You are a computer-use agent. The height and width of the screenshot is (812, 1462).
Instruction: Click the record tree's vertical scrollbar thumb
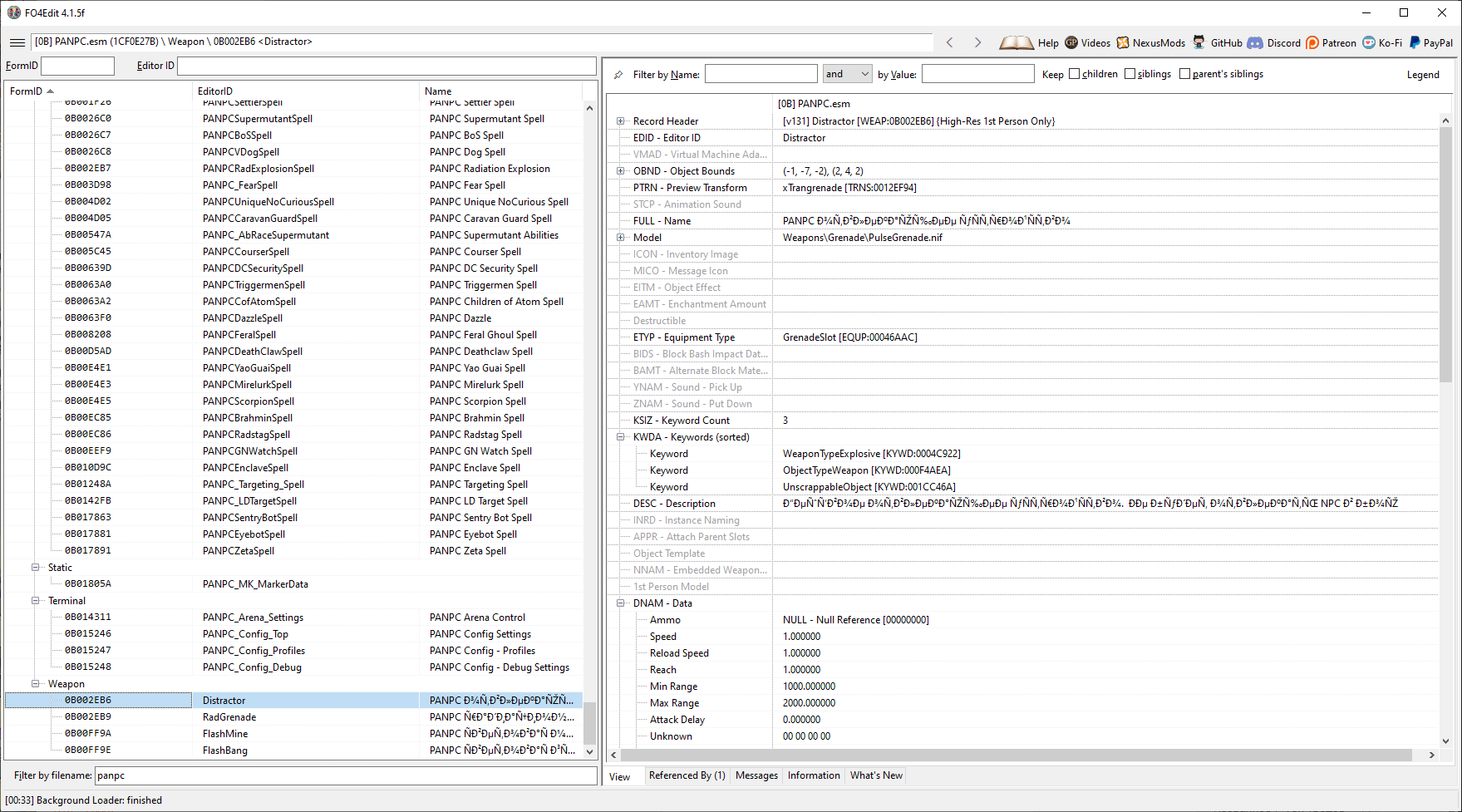pyautogui.click(x=590, y=723)
